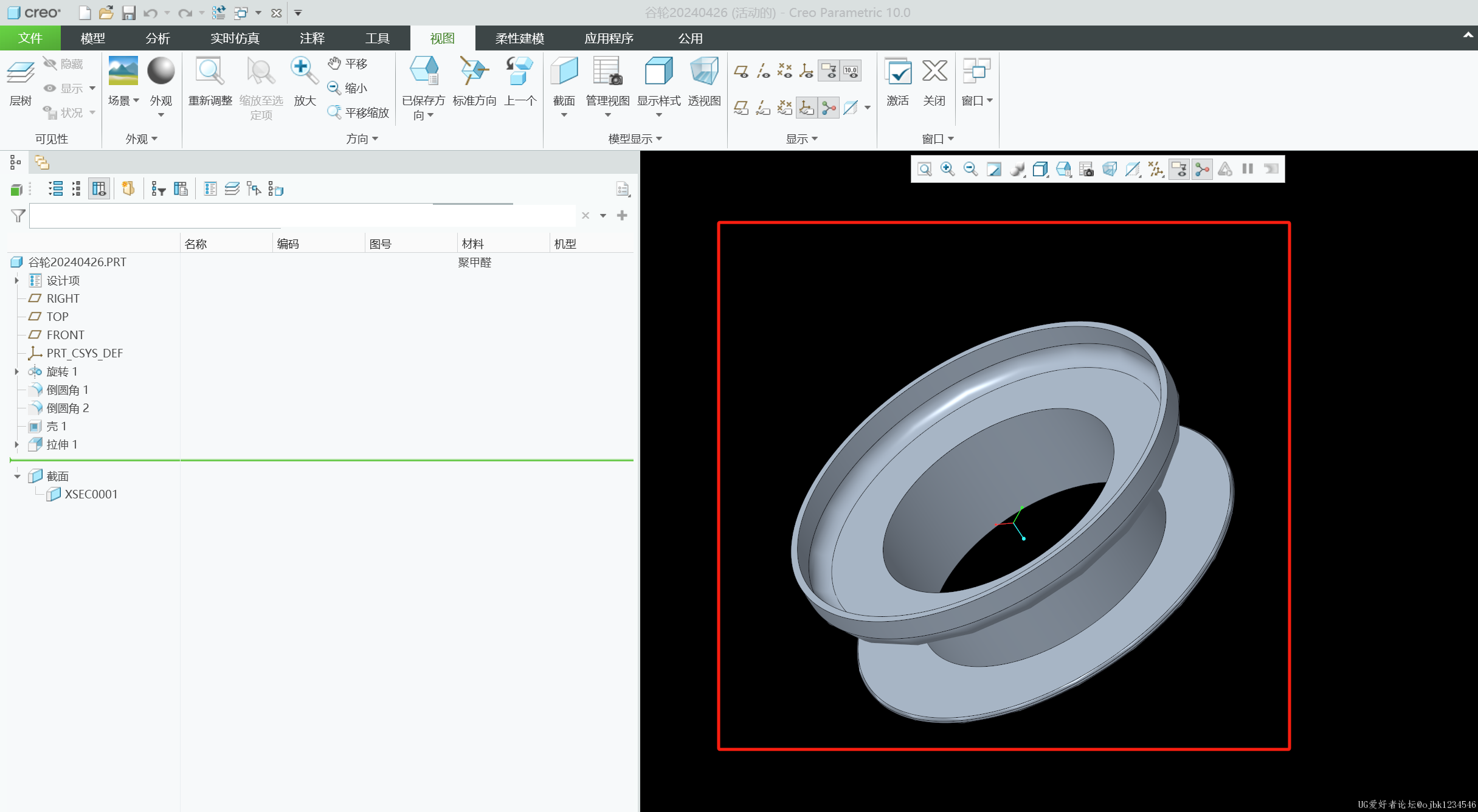
Task: Click the Appearance (外观) sphere icon
Action: point(161,71)
